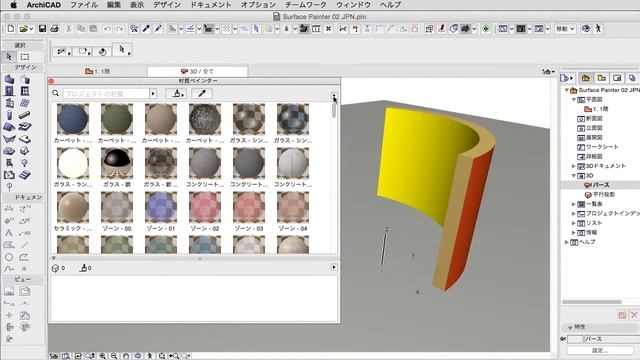Select the black glass sphere surface
Image resolution: width=640 pixels, height=360 pixels.
click(x=117, y=163)
